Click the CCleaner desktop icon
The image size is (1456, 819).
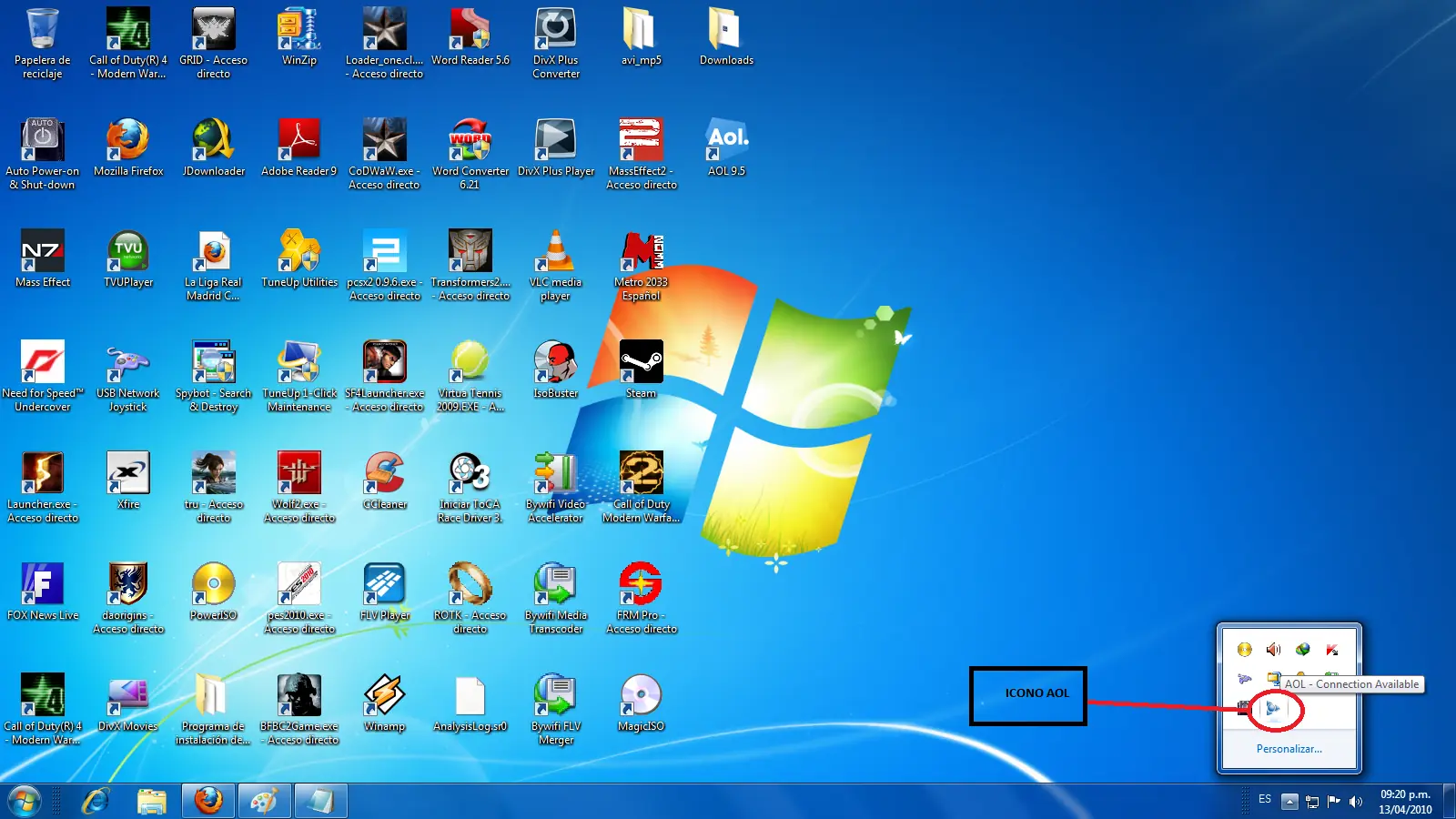[385, 474]
